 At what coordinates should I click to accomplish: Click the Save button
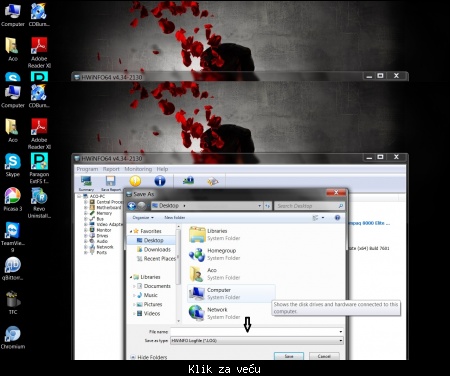pyautogui.click(x=289, y=356)
